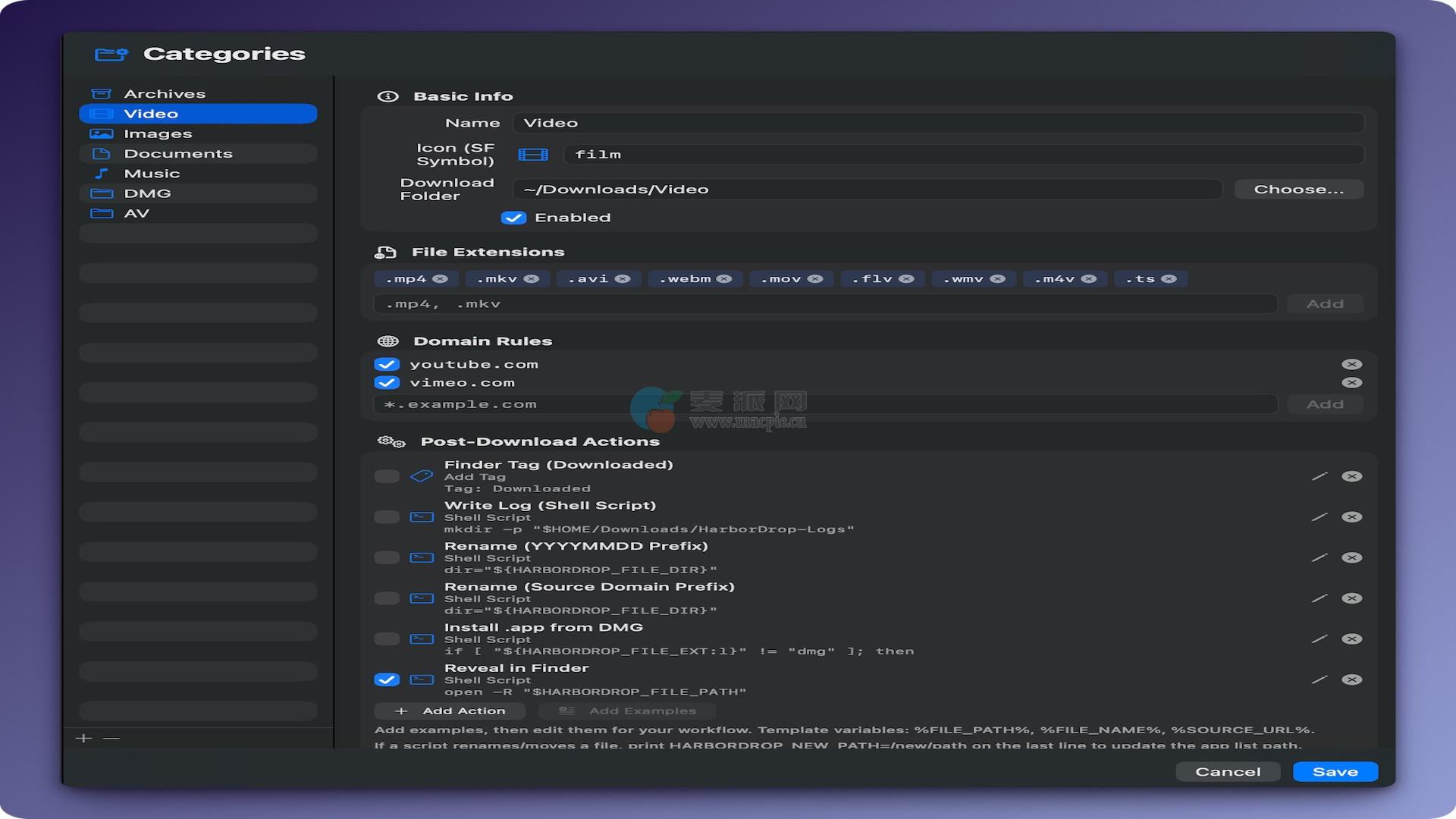Edit the Reveal in Finder action
This screenshot has height=819, width=1456.
point(1319,679)
